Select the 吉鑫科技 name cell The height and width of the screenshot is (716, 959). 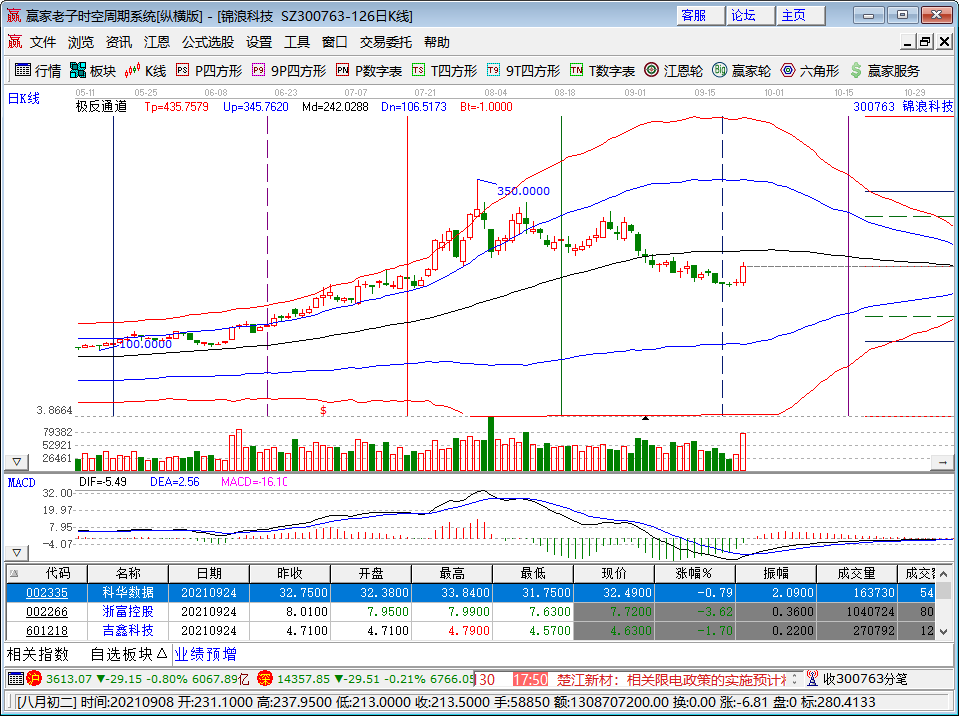click(128, 631)
